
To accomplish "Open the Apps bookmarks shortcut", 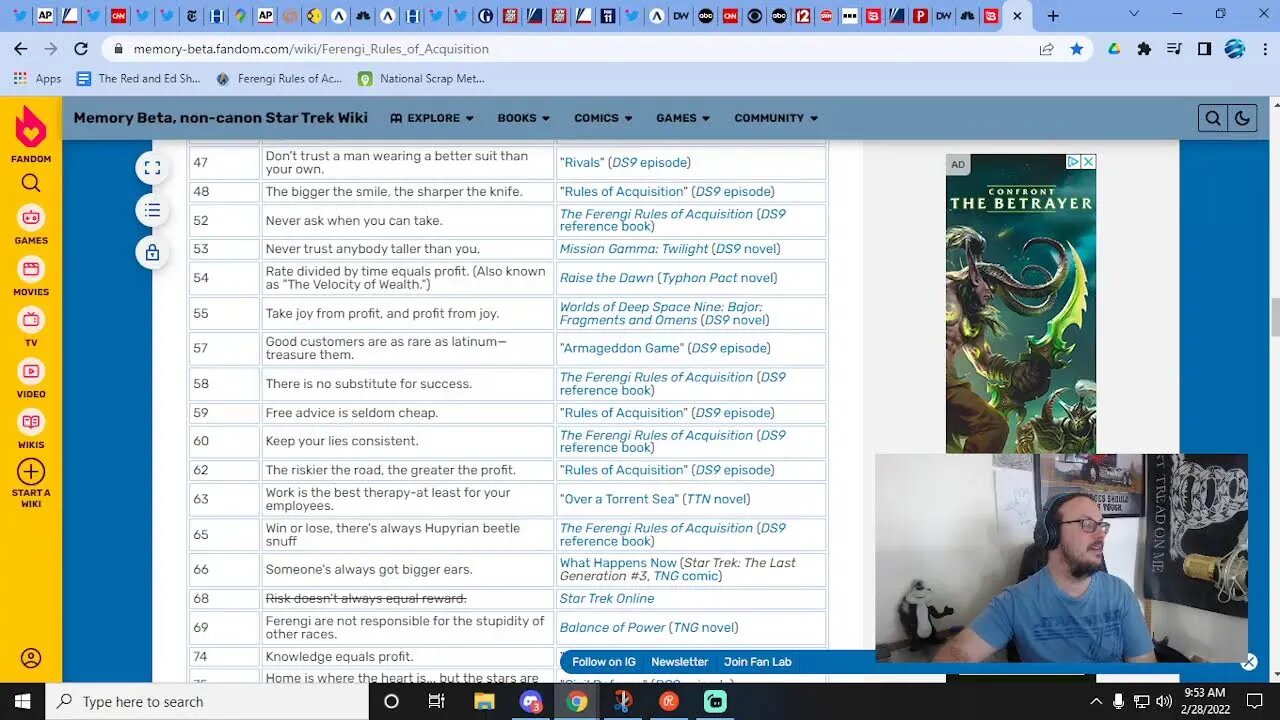I will (38, 78).
